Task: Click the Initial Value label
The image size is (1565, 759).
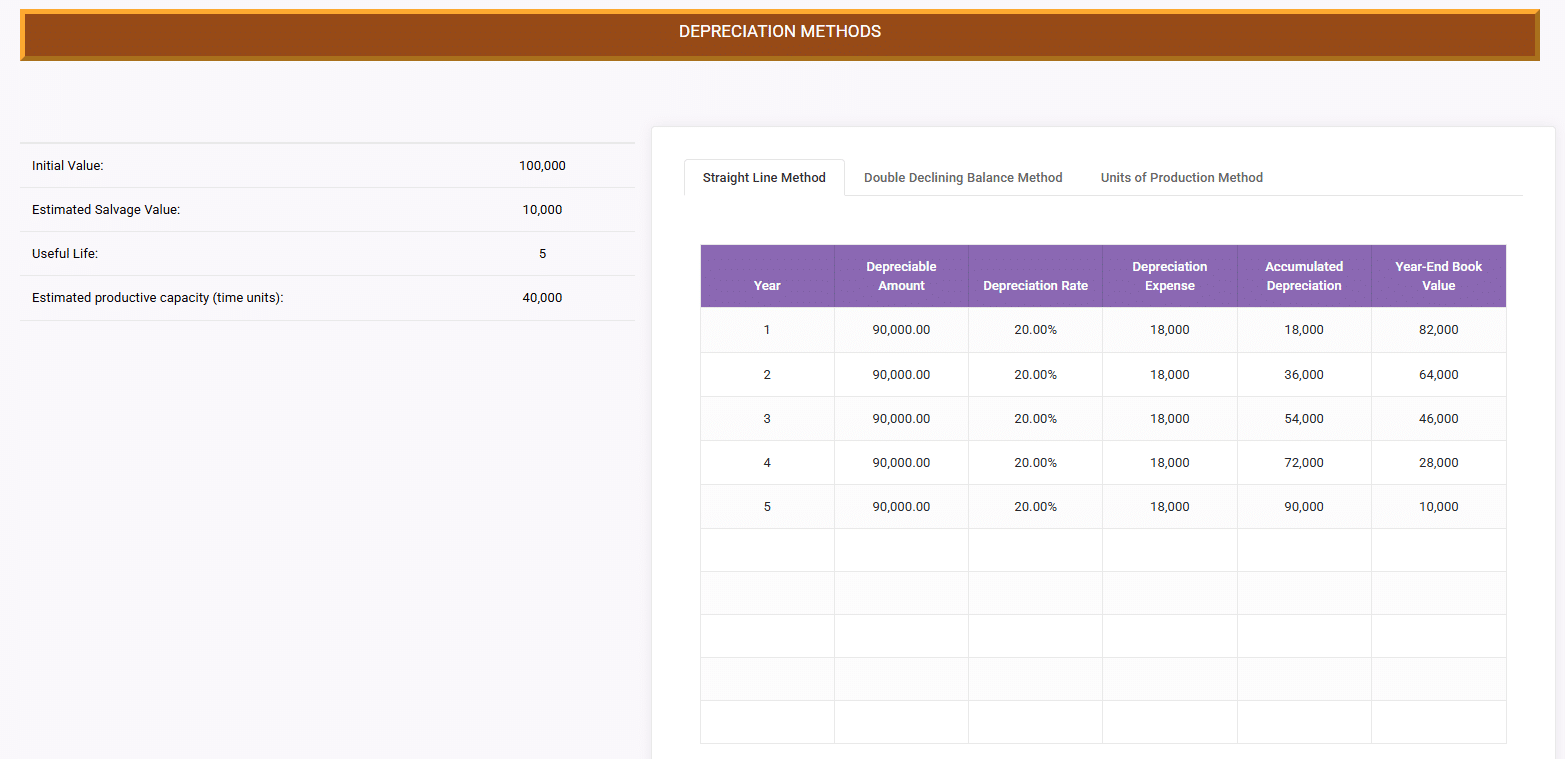Action: [x=68, y=166]
